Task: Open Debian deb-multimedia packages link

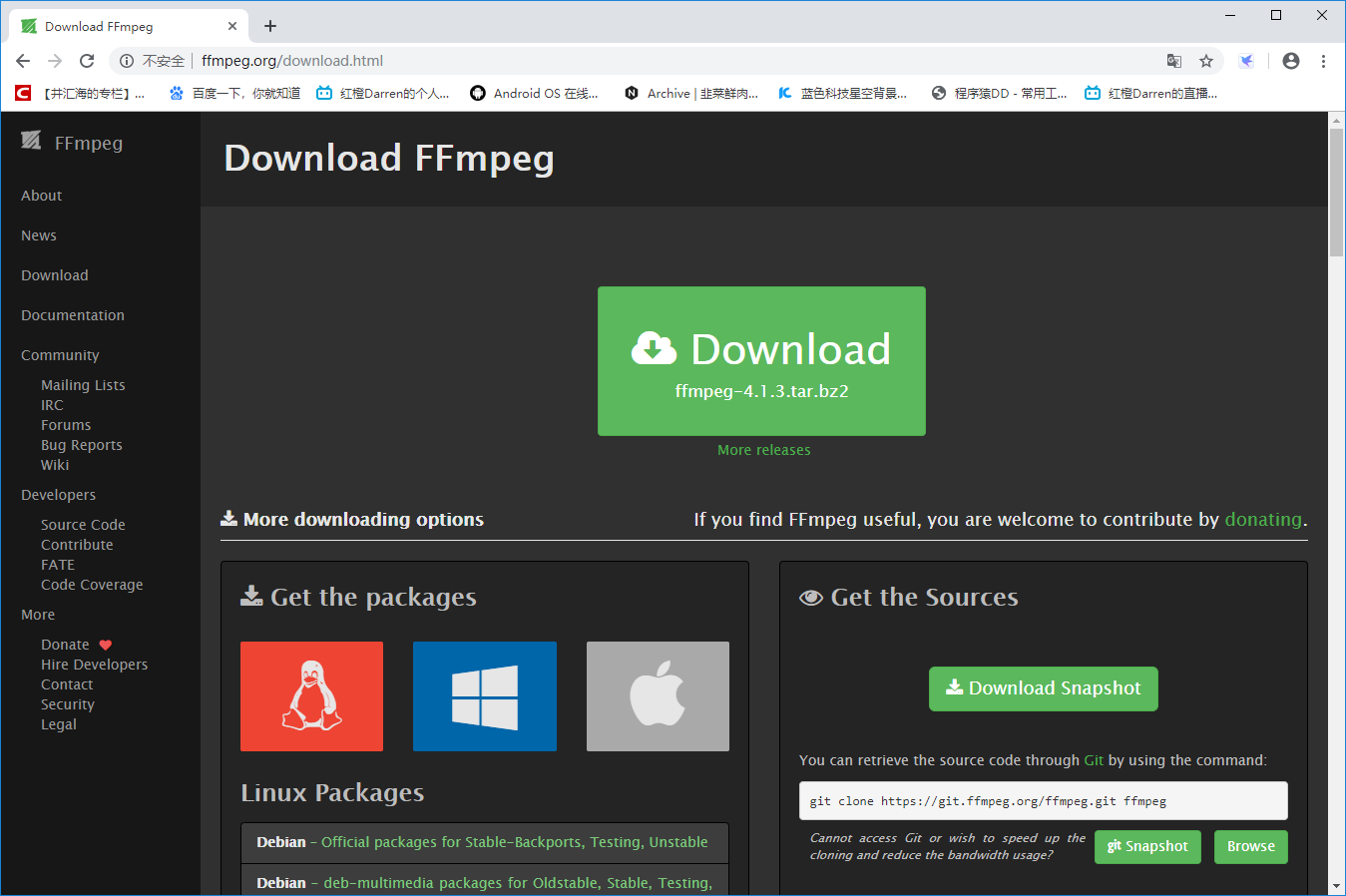Action: click(x=518, y=883)
